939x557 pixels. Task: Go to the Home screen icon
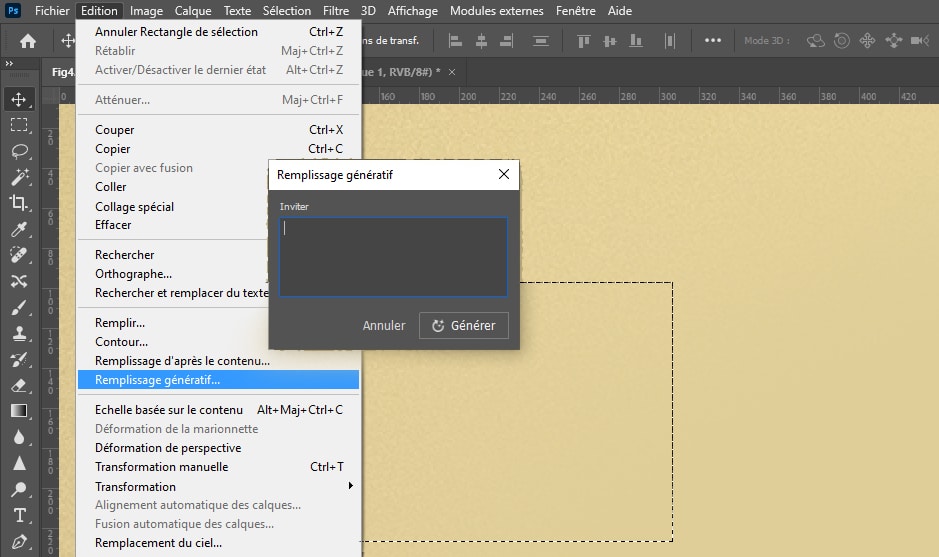click(x=28, y=41)
